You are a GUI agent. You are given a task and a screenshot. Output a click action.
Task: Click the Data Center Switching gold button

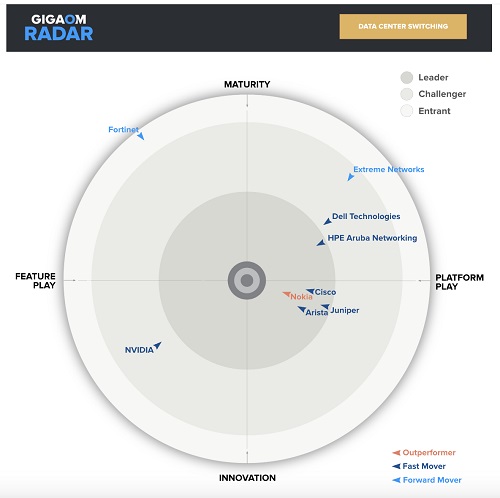(x=403, y=26)
